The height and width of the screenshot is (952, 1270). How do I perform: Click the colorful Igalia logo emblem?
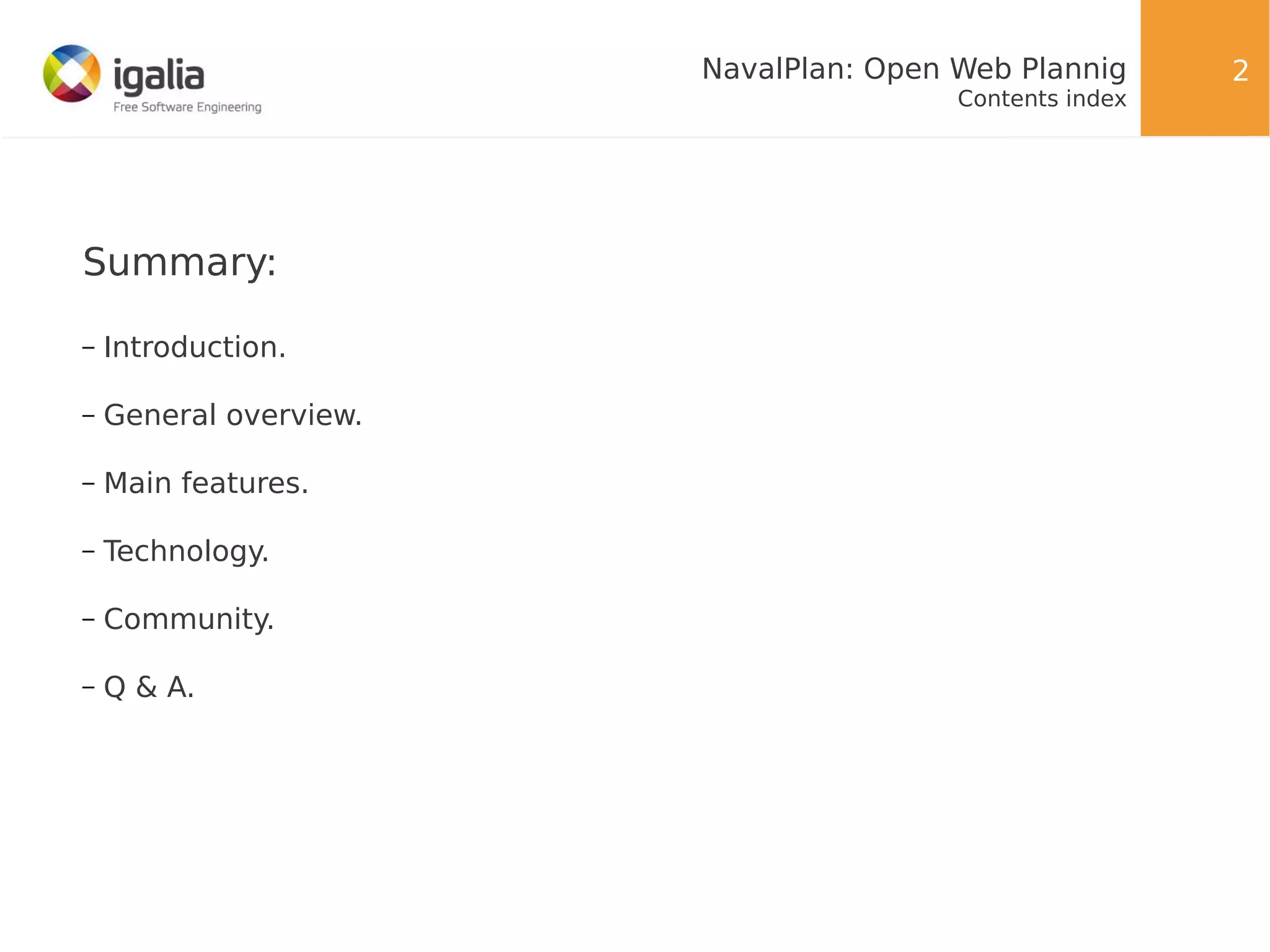click(72, 73)
